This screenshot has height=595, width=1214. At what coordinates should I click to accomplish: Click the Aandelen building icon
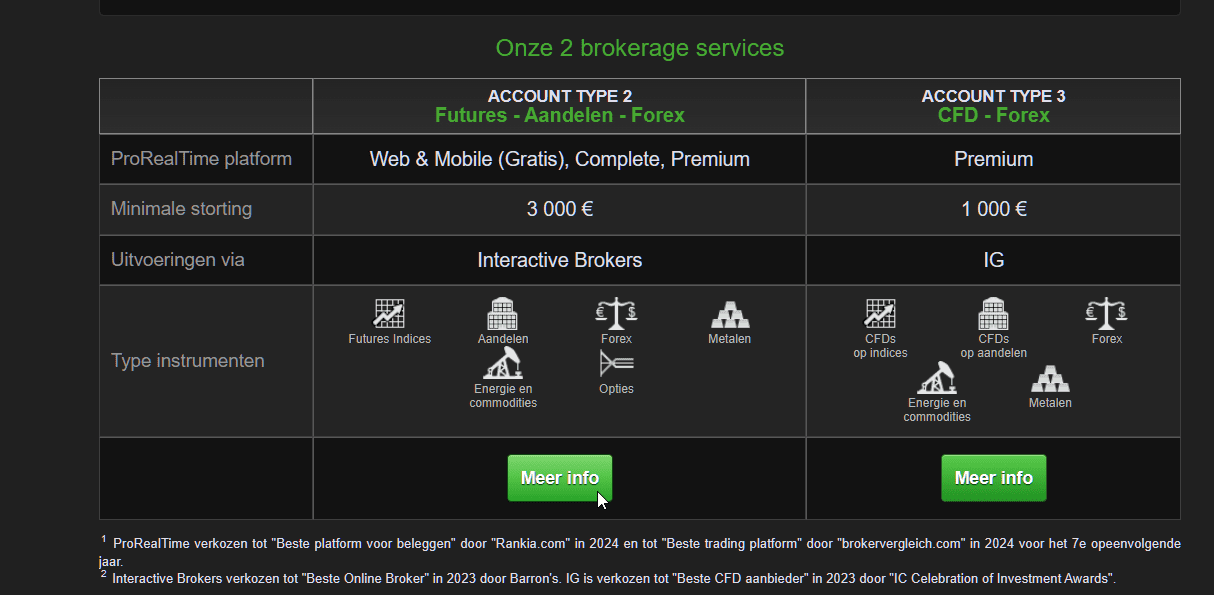[x=502, y=314]
